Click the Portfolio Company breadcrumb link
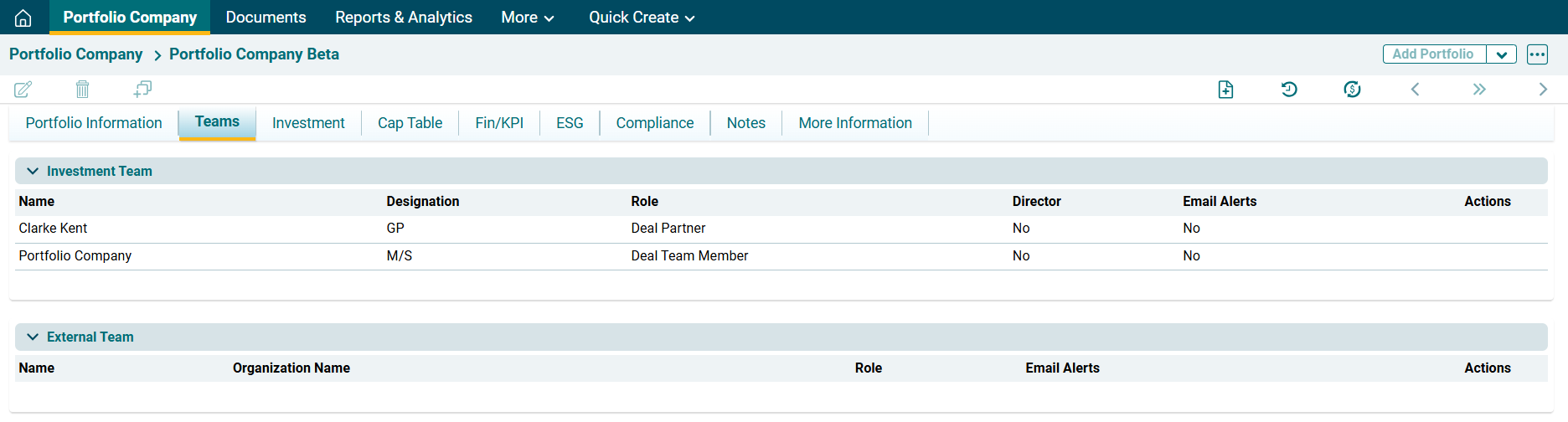 [x=76, y=54]
